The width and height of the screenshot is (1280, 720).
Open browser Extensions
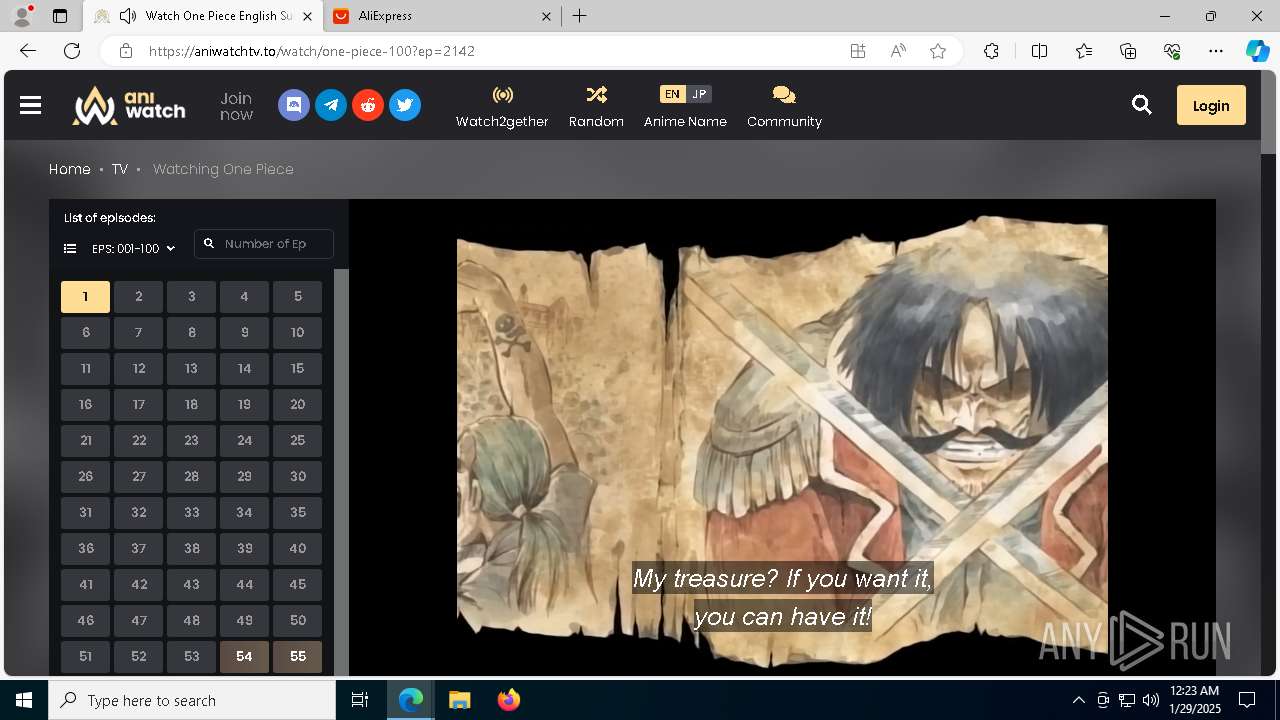(x=991, y=51)
